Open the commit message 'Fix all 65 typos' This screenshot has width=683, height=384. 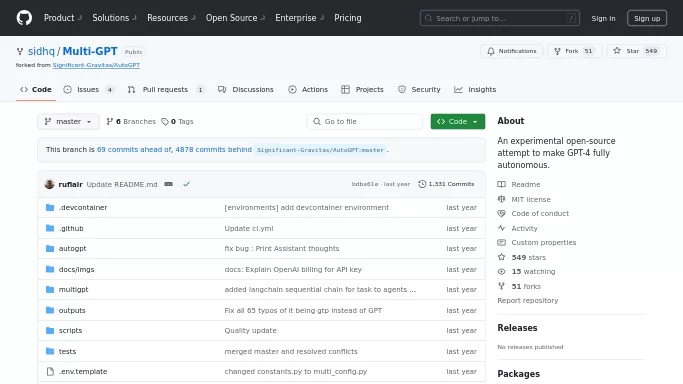(303, 310)
